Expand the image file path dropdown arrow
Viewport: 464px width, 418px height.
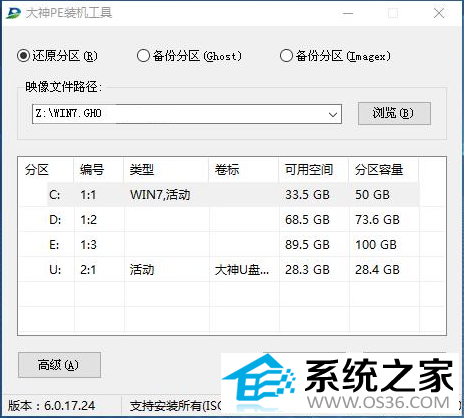pos(333,114)
